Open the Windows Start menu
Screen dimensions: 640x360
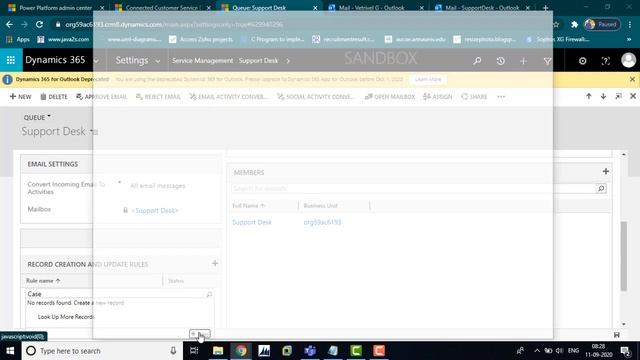click(10, 351)
